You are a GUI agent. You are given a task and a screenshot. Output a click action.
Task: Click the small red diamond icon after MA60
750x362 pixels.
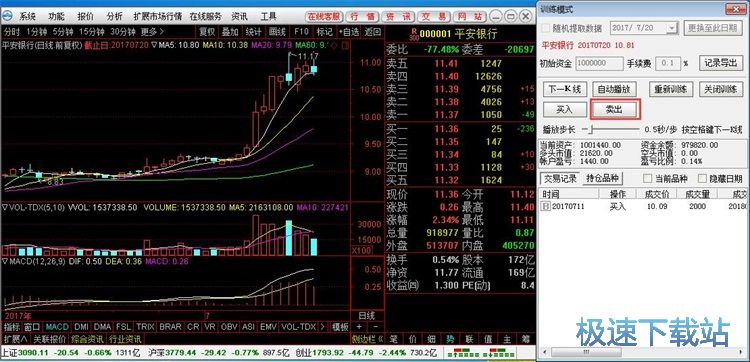pos(333,46)
